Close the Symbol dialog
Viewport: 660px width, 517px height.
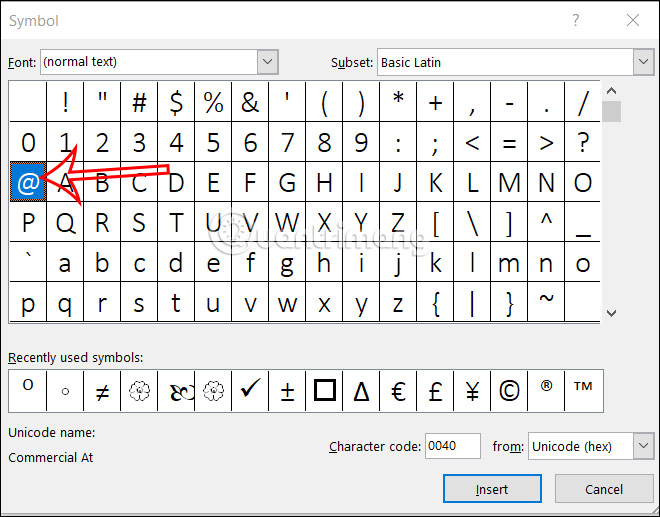pos(633,20)
